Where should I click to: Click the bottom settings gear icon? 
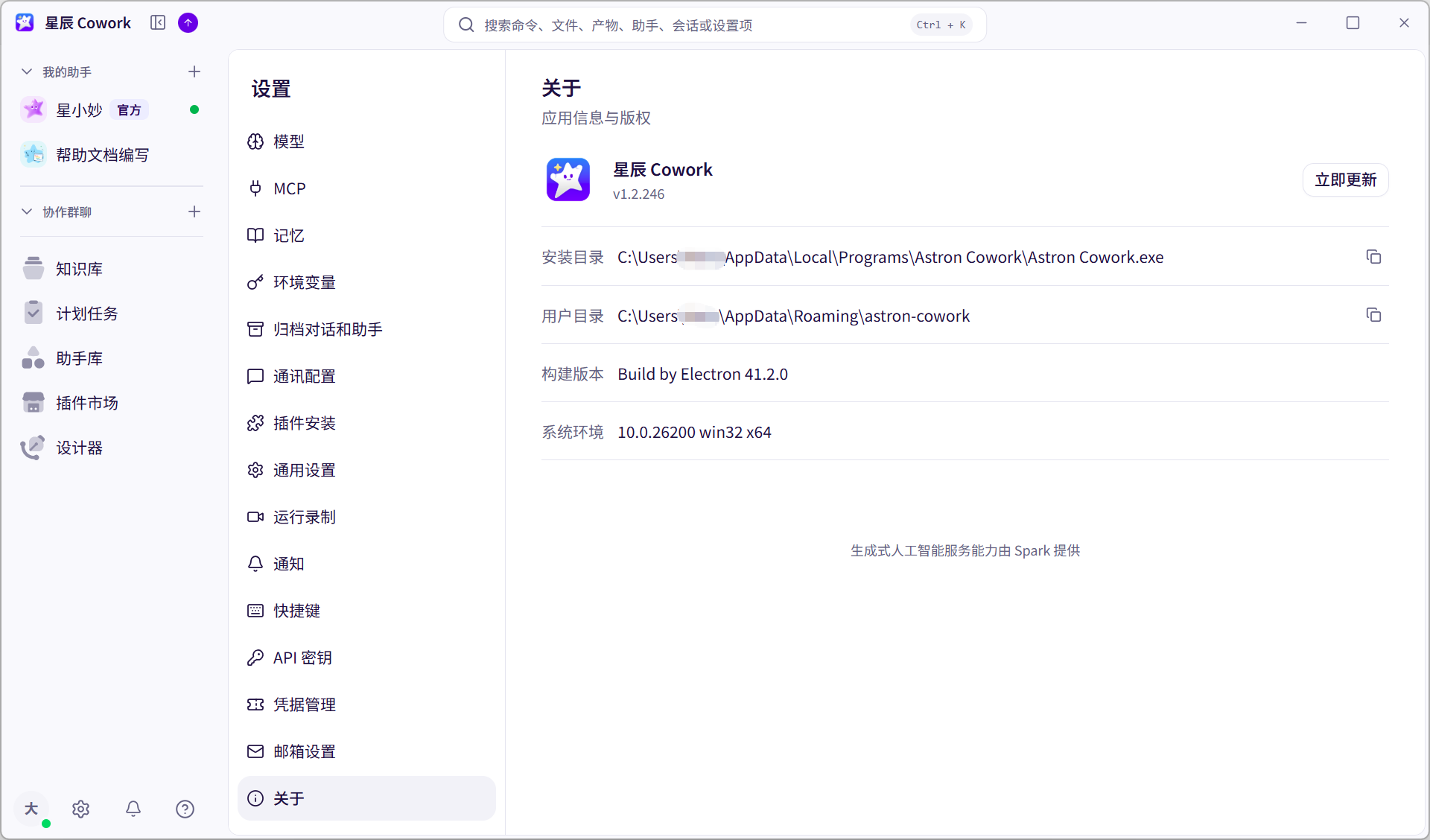pyautogui.click(x=81, y=809)
